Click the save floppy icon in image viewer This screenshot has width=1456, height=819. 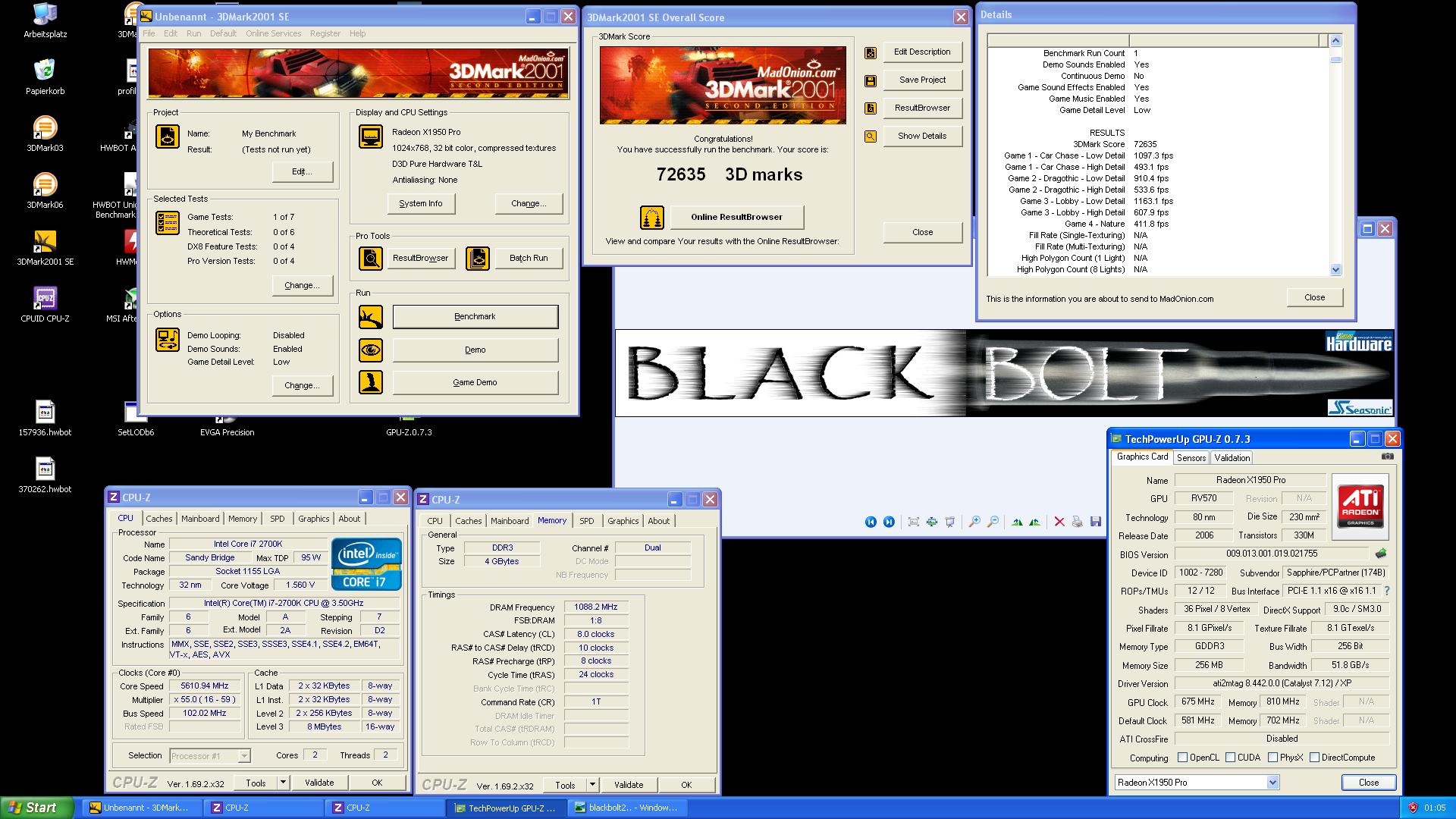[1096, 522]
